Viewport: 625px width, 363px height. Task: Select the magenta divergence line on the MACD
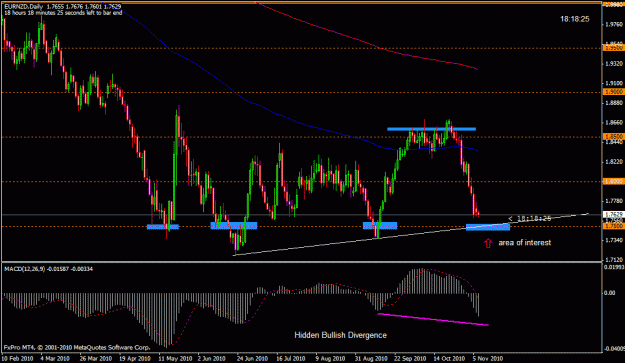tap(433, 320)
